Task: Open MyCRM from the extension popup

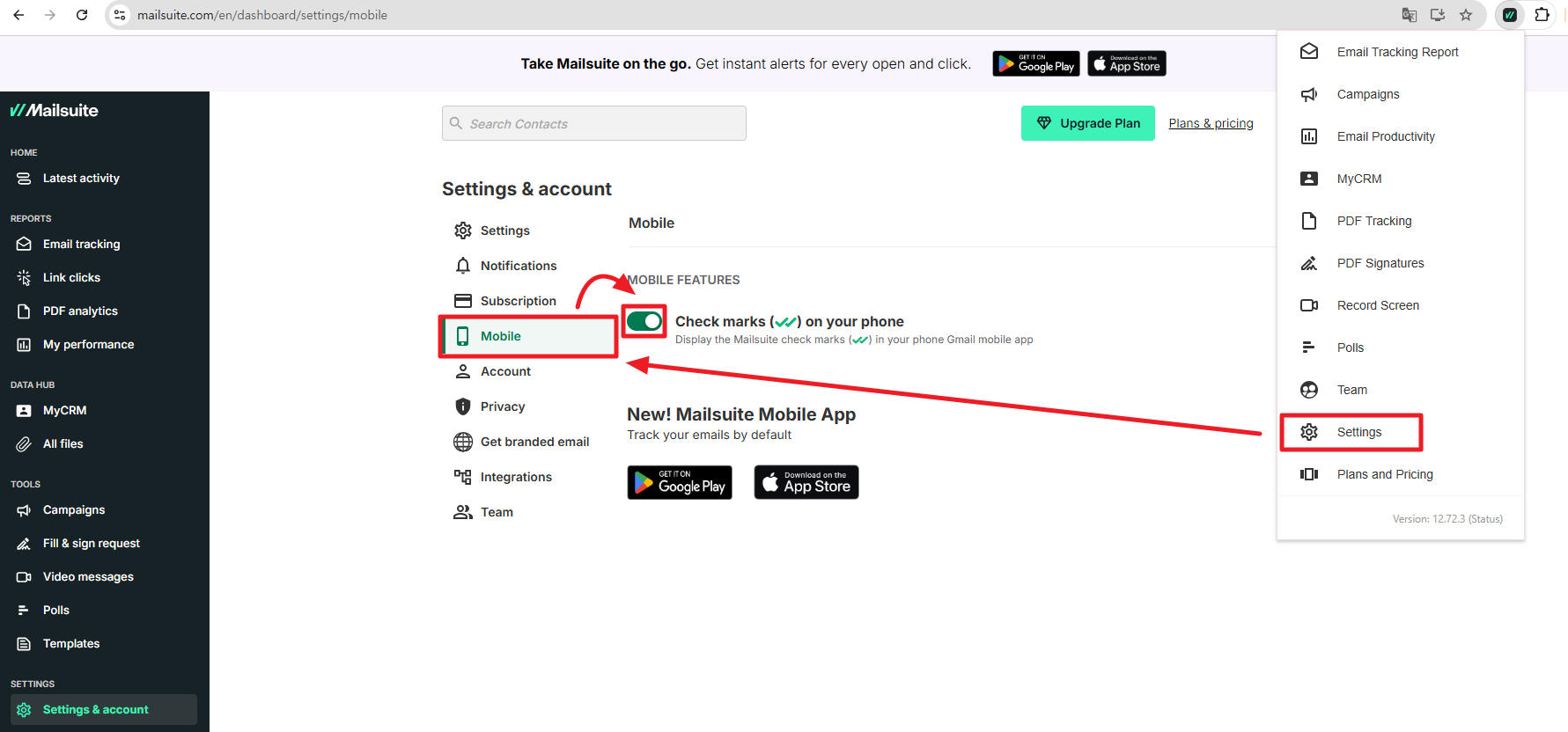Action: tap(1400, 179)
